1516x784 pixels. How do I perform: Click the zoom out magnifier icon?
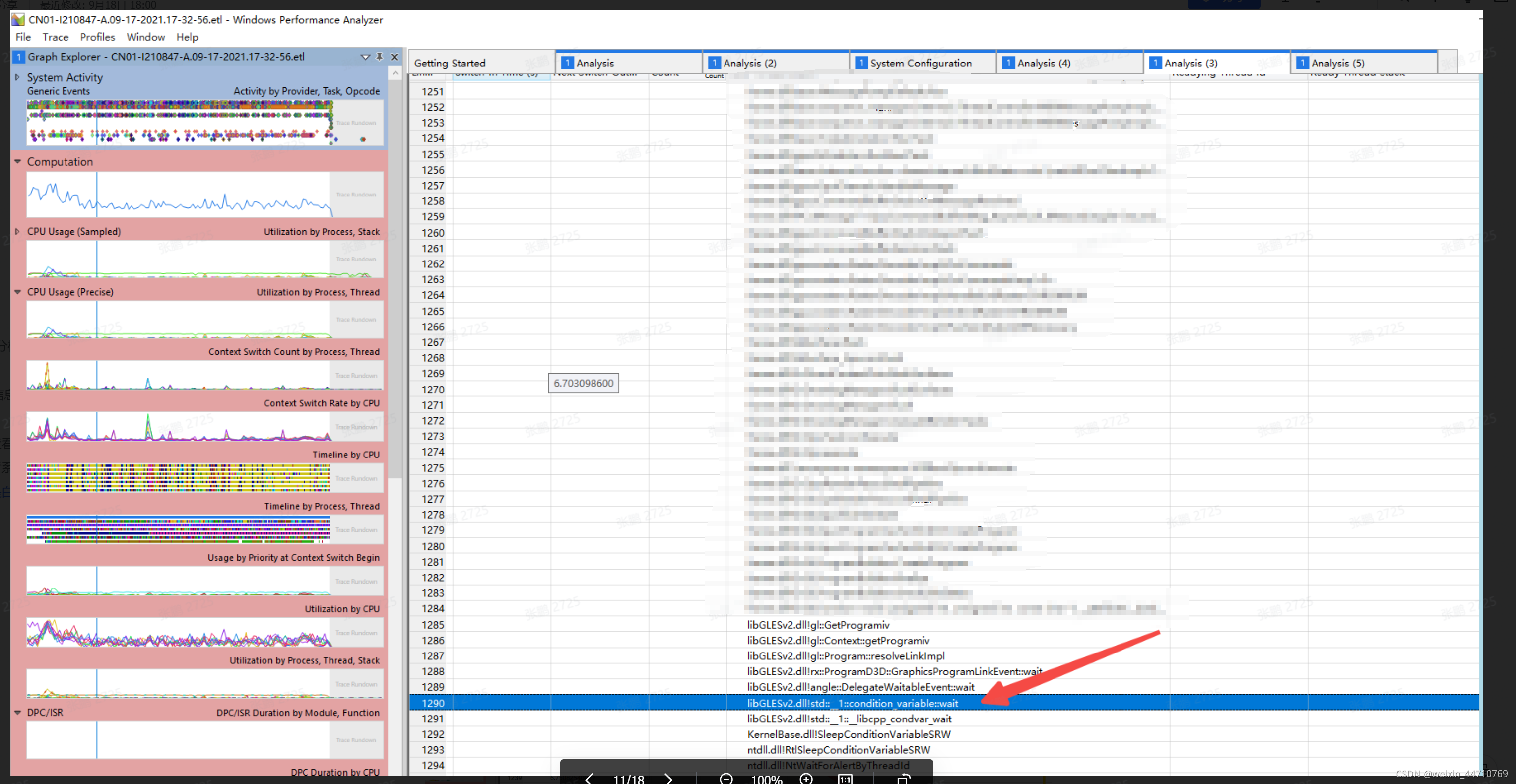click(726, 778)
